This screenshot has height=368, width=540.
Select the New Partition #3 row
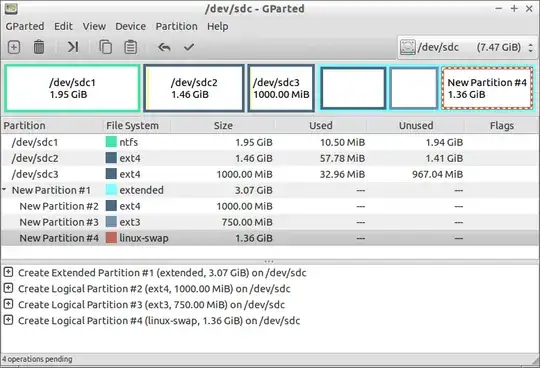coord(270,222)
